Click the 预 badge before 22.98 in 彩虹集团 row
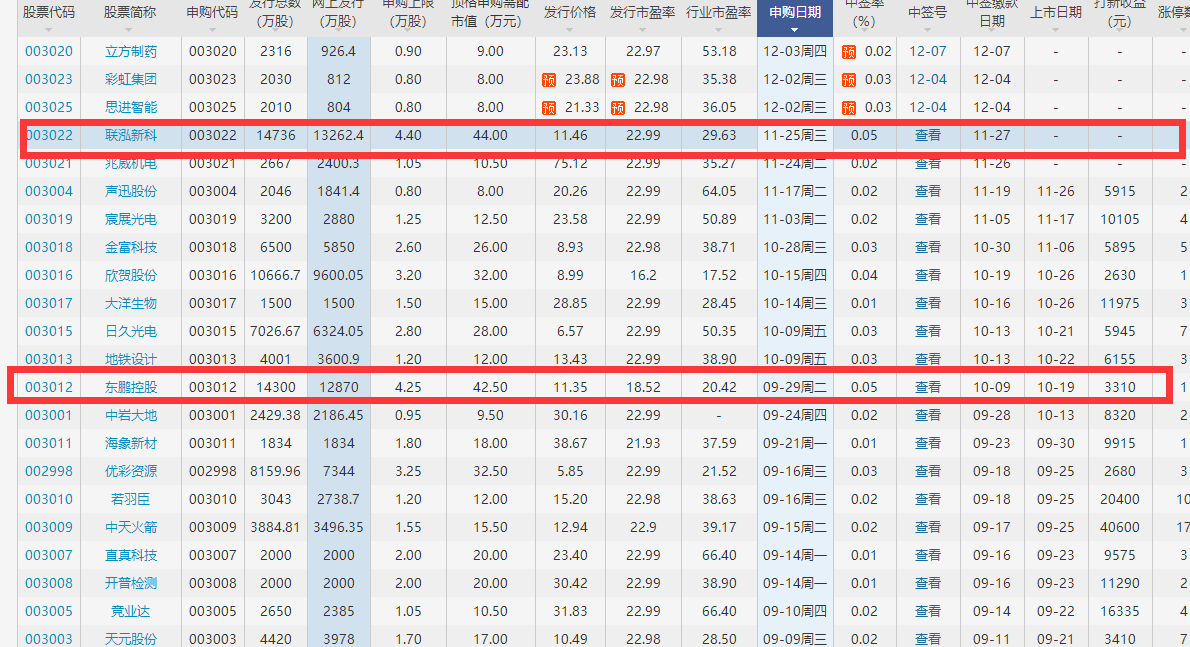 (x=618, y=80)
